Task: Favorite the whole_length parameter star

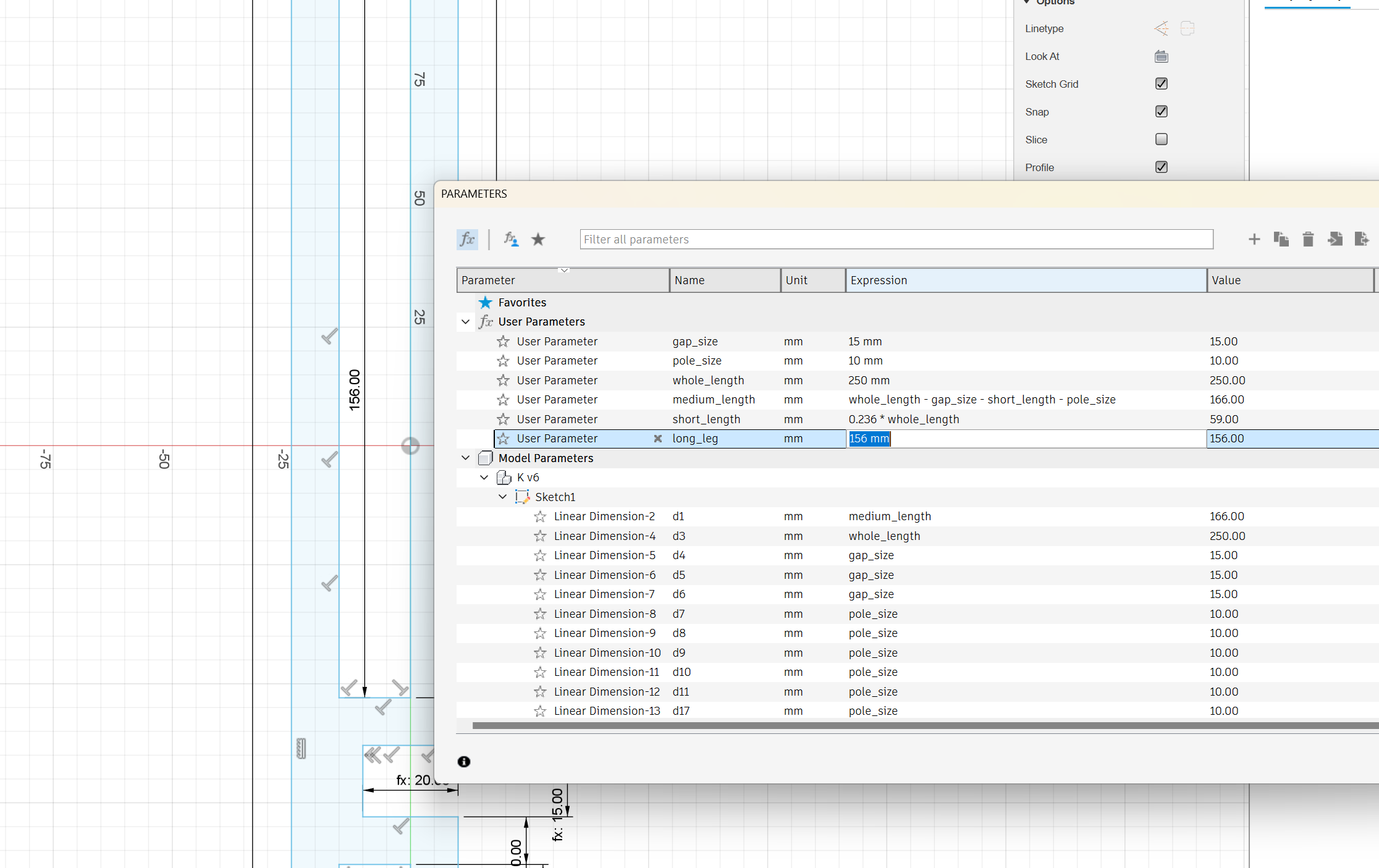Action: click(504, 381)
